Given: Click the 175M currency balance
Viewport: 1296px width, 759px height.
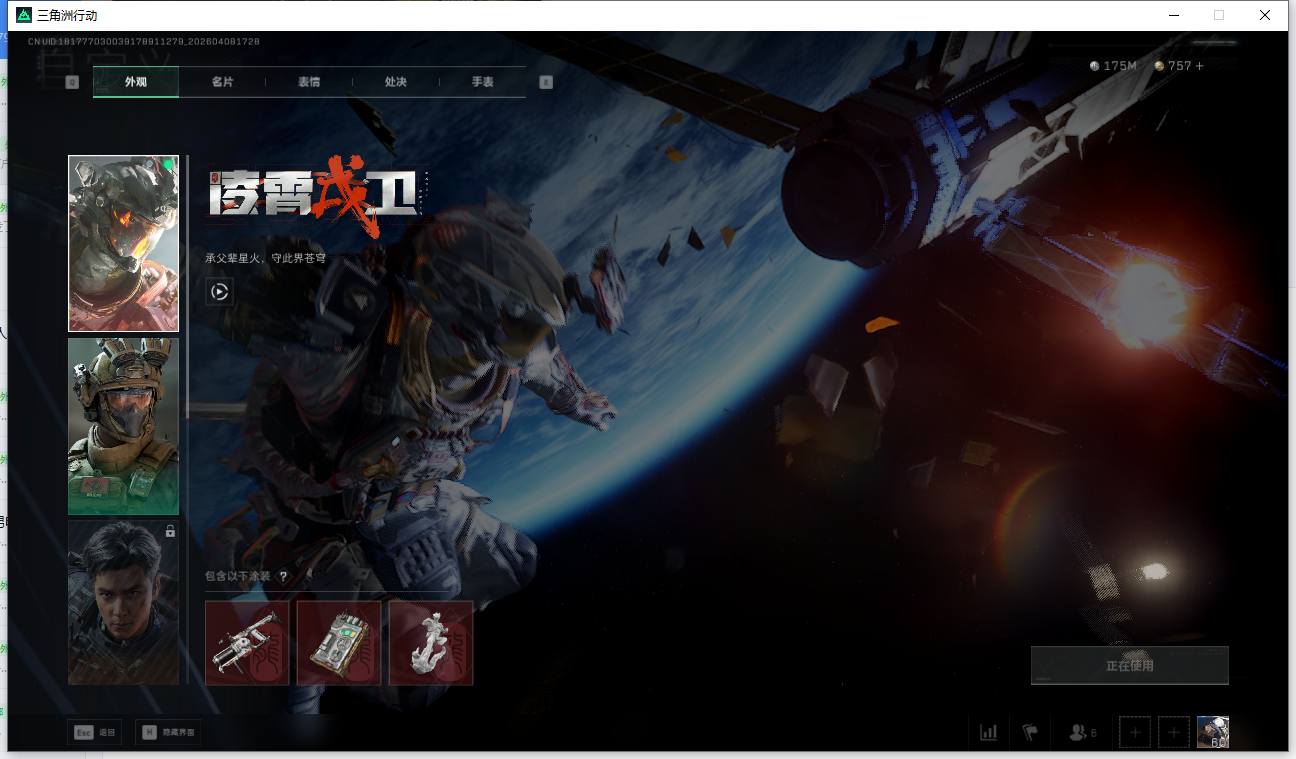Looking at the screenshot, I should coord(1114,66).
